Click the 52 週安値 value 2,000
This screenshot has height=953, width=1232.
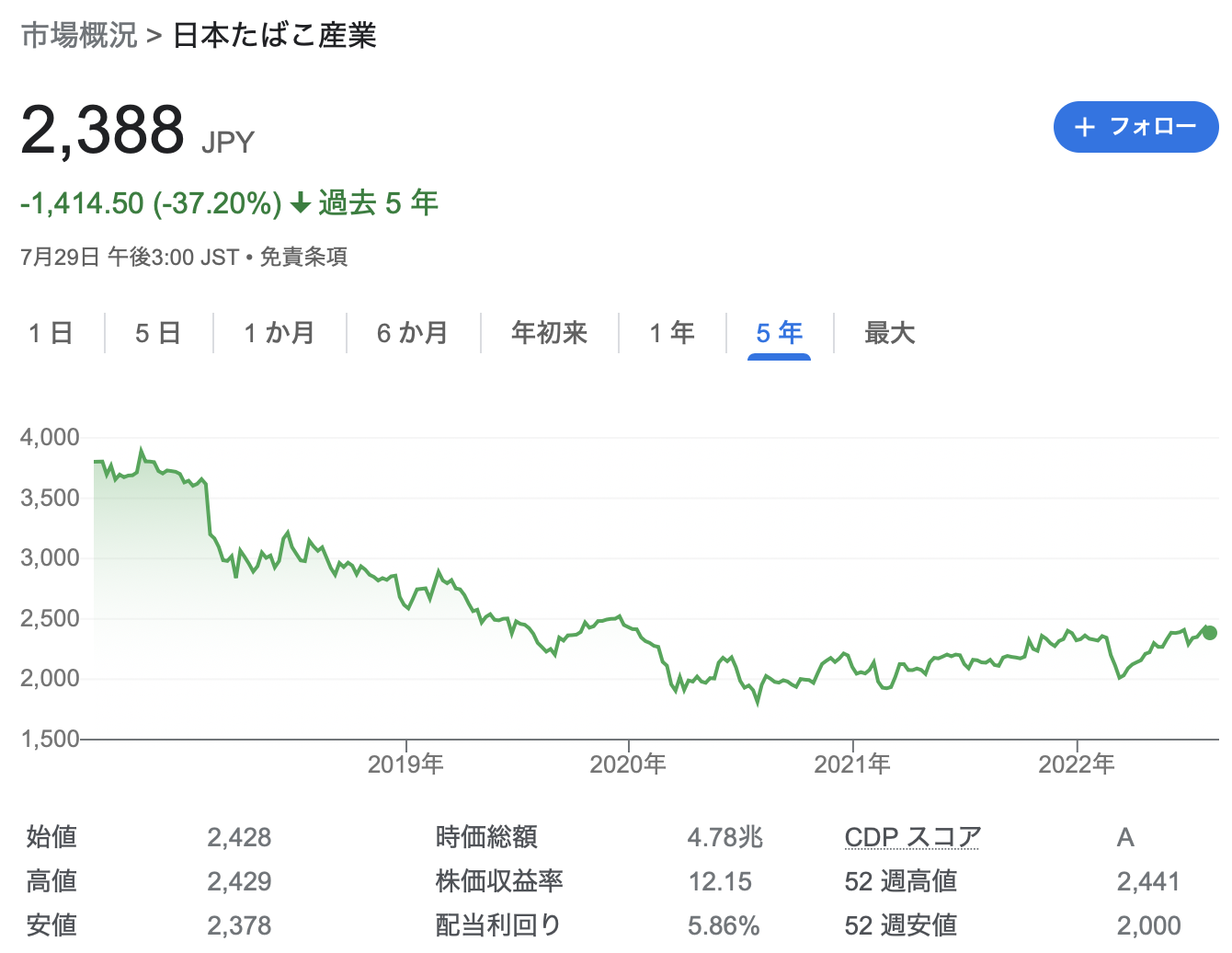tap(1148, 925)
